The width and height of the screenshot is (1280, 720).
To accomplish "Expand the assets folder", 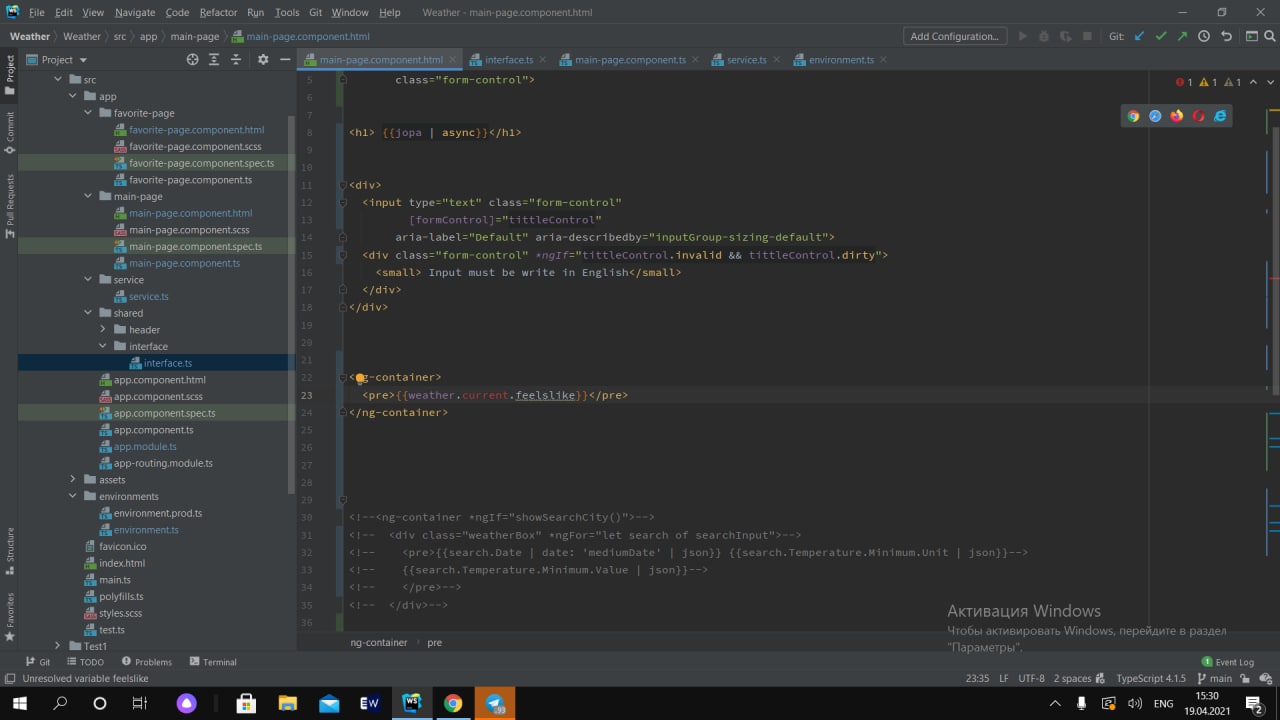I will (x=73, y=480).
